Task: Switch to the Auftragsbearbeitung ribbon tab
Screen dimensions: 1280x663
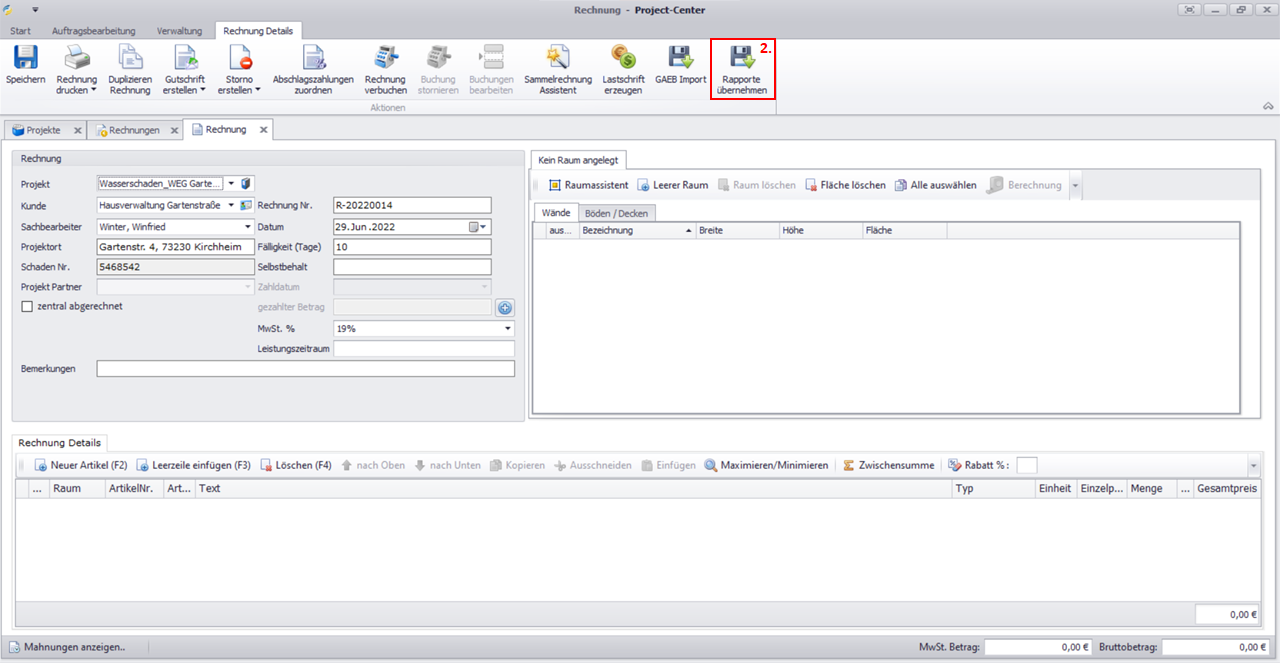Action: pyautogui.click(x=93, y=31)
